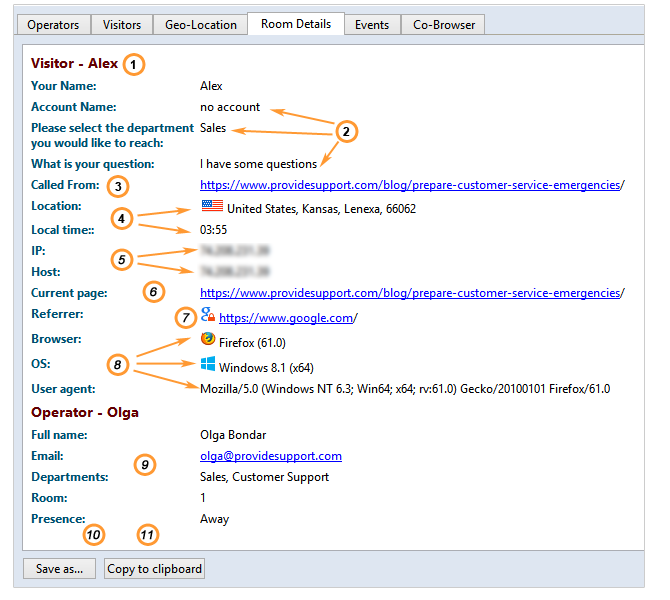This screenshot has height=600, width=670.
Task: Follow the www.google.com referrer link
Action: pos(286,318)
